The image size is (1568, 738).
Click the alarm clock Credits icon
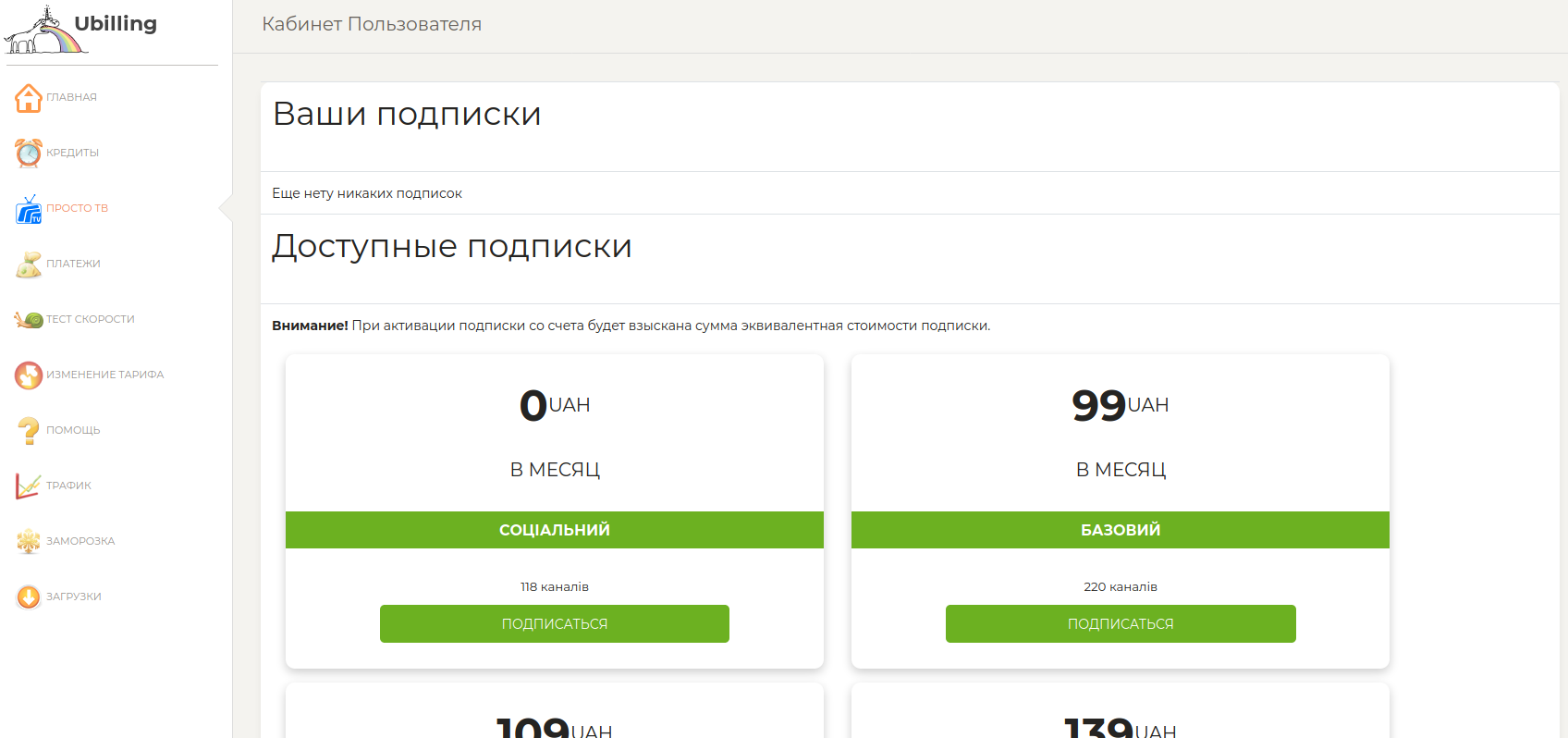pyautogui.click(x=29, y=153)
